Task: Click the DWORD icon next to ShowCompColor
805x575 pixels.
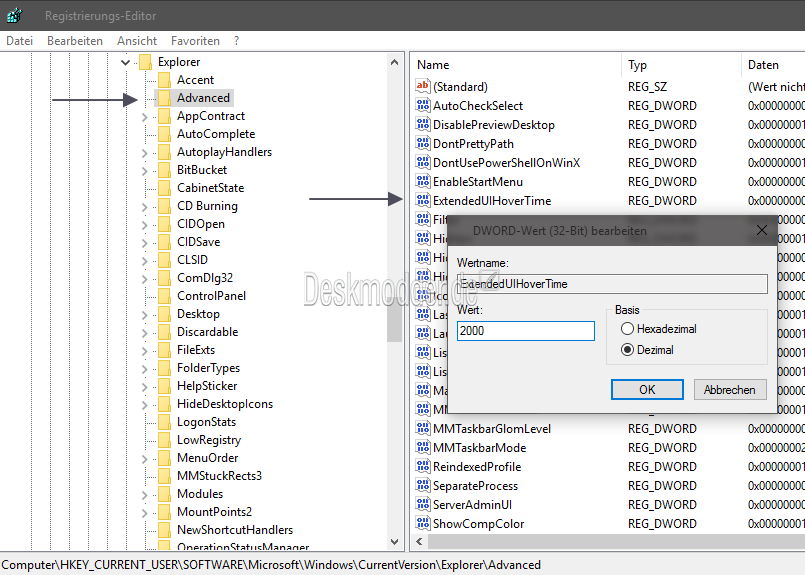Action: click(422, 524)
